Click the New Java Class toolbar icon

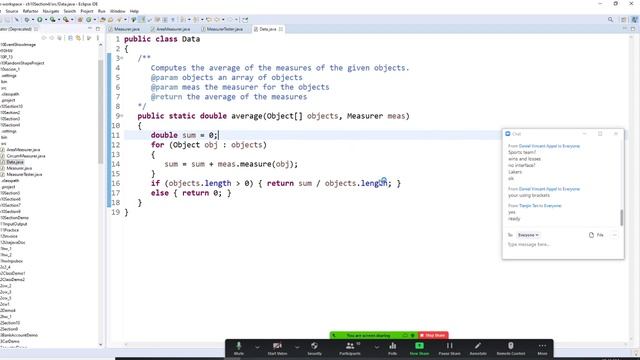tap(89, 20)
